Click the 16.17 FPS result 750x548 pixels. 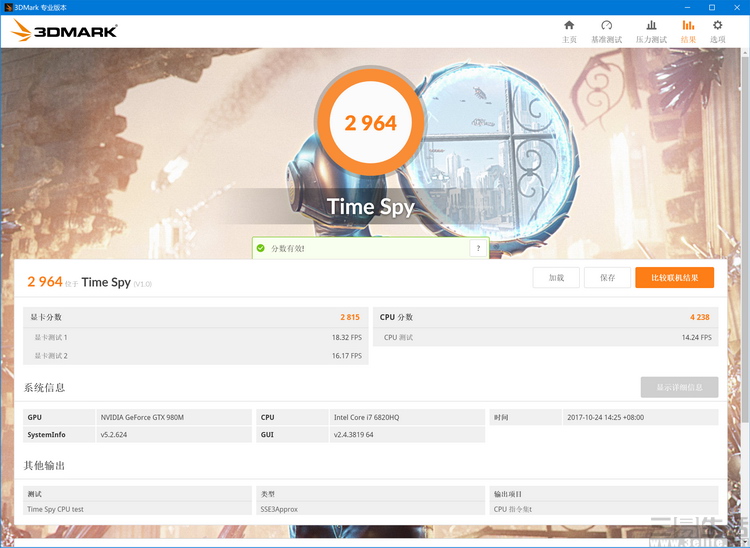tap(347, 356)
